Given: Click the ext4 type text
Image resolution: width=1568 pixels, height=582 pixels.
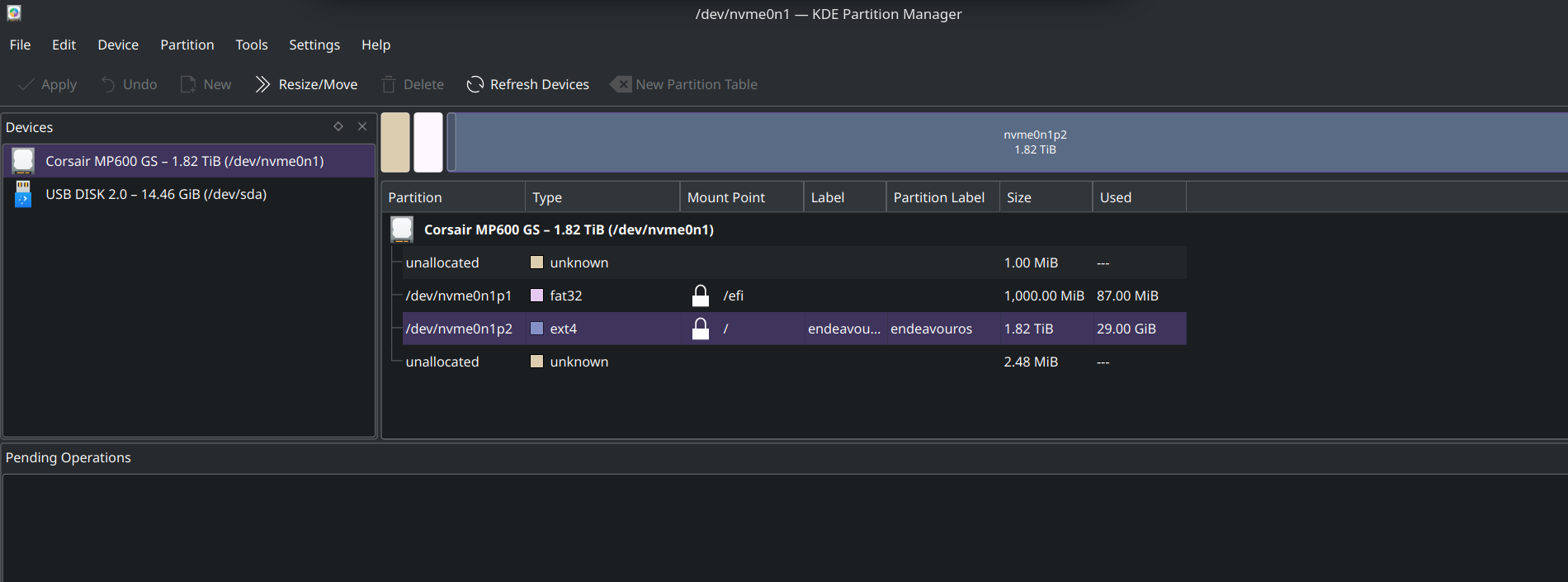Looking at the screenshot, I should click(564, 329).
